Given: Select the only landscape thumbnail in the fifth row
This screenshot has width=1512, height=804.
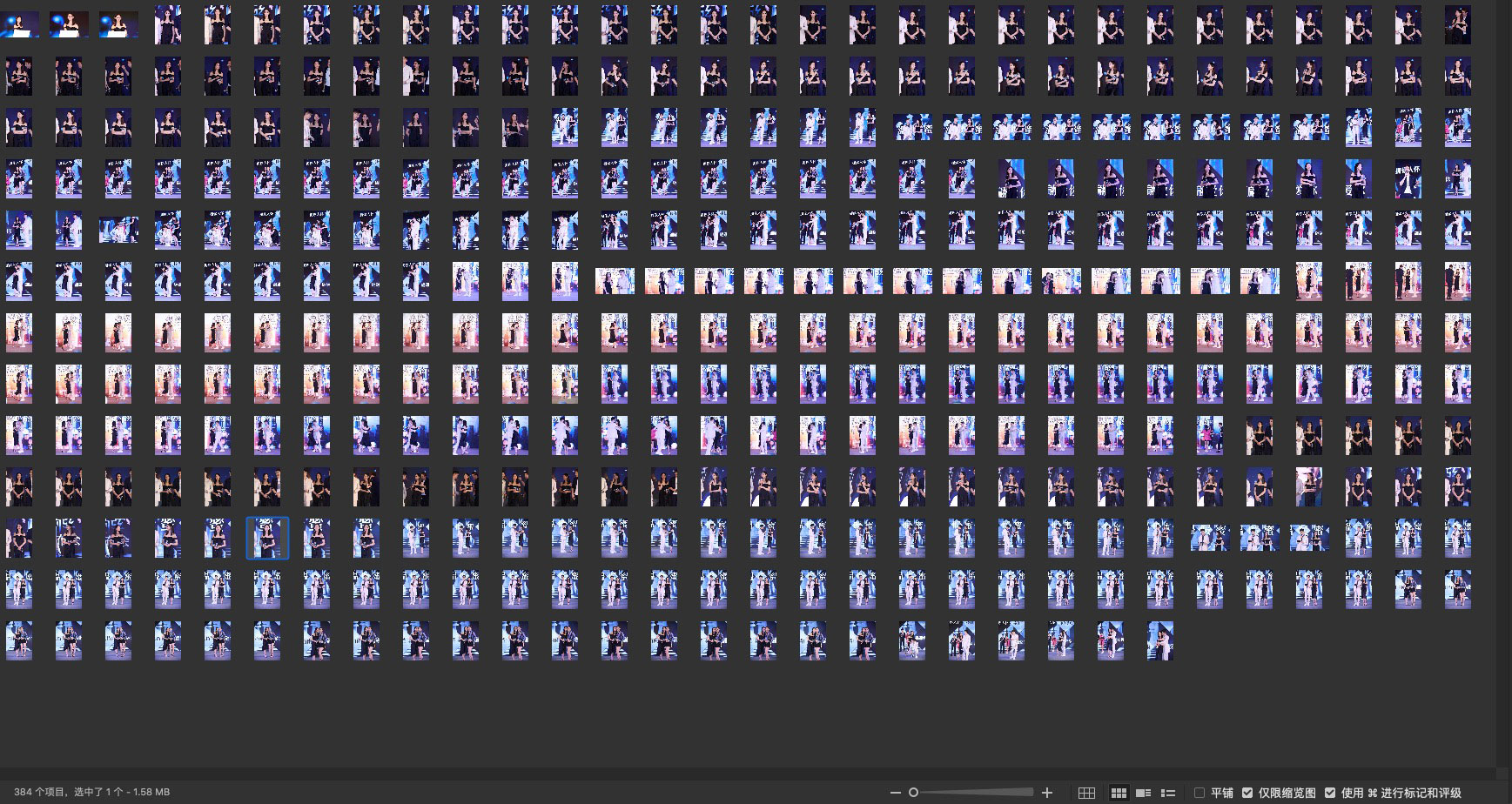Looking at the screenshot, I should pyautogui.click(x=118, y=230).
